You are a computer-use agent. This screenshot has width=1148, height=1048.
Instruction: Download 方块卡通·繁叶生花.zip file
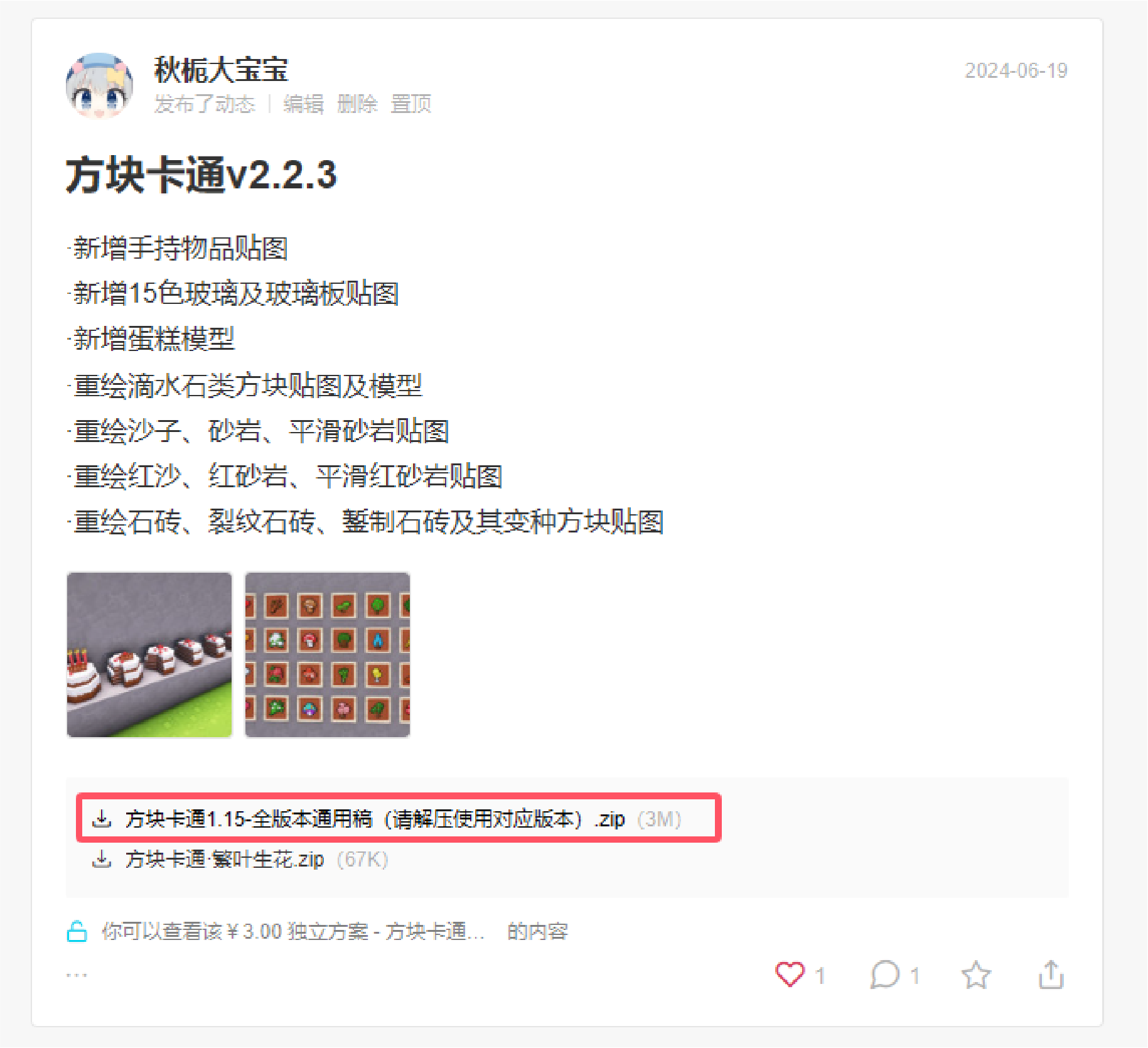click(x=225, y=860)
